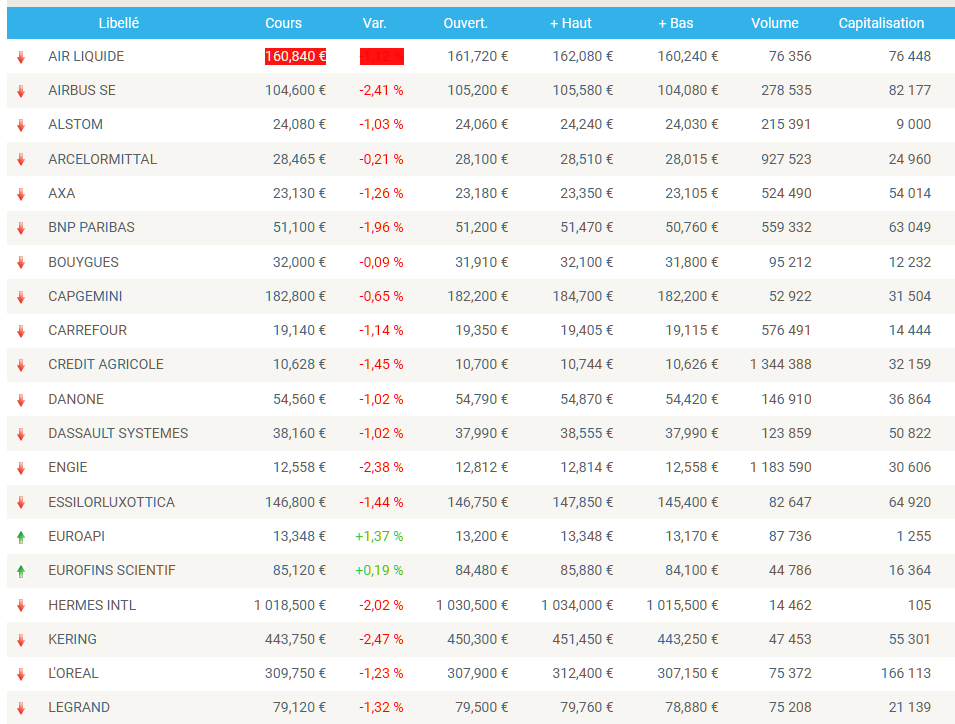Click the +1,37 % variation value

379,536
